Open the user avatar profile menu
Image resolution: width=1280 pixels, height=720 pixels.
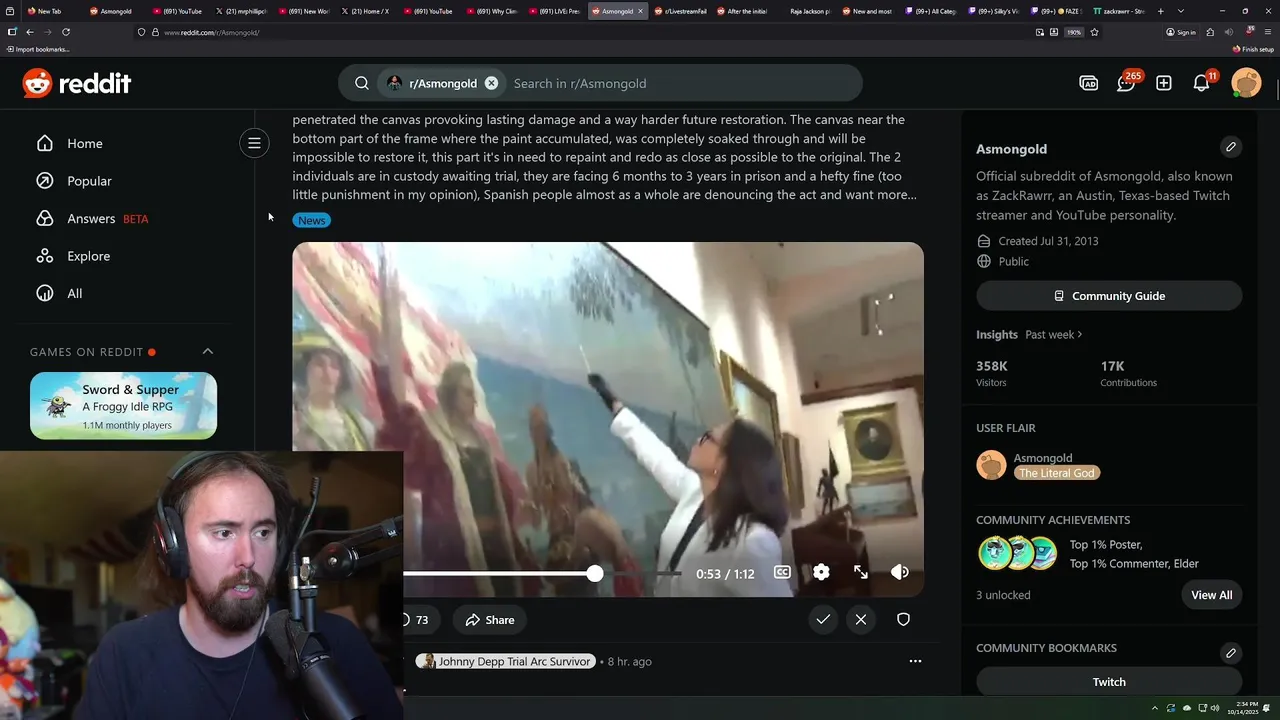[1246, 83]
